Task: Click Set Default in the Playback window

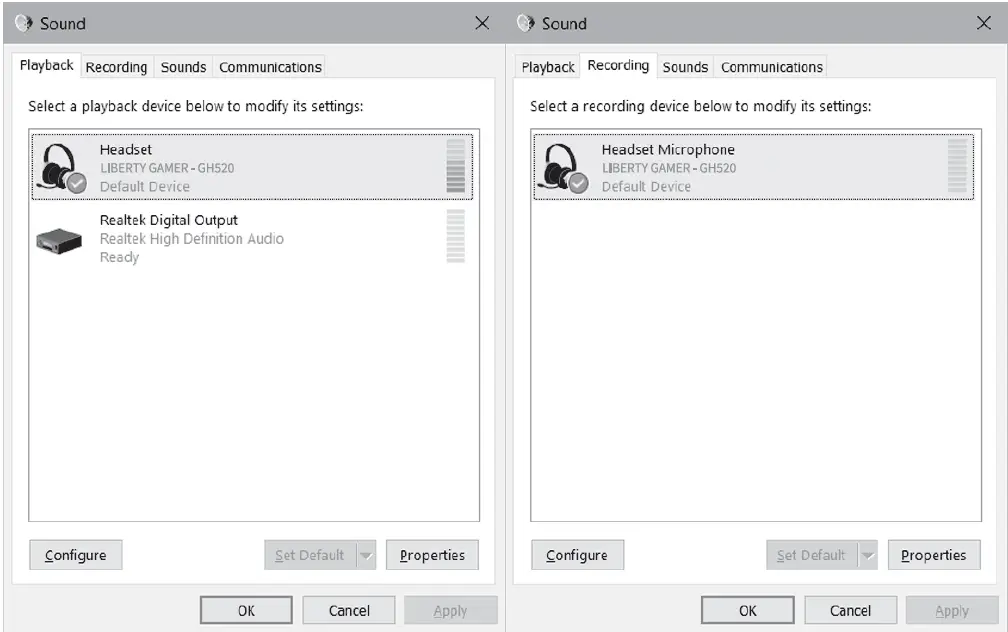Action: click(x=310, y=555)
